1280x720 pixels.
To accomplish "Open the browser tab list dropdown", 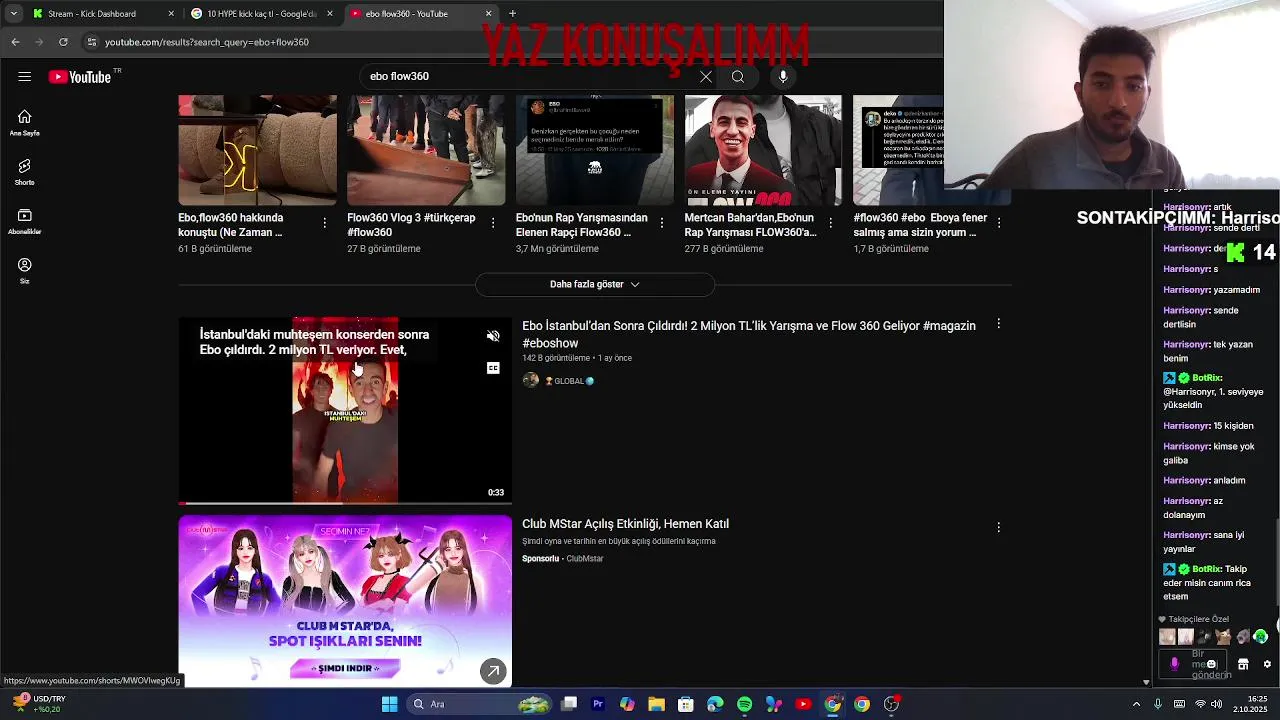I will [13, 13].
